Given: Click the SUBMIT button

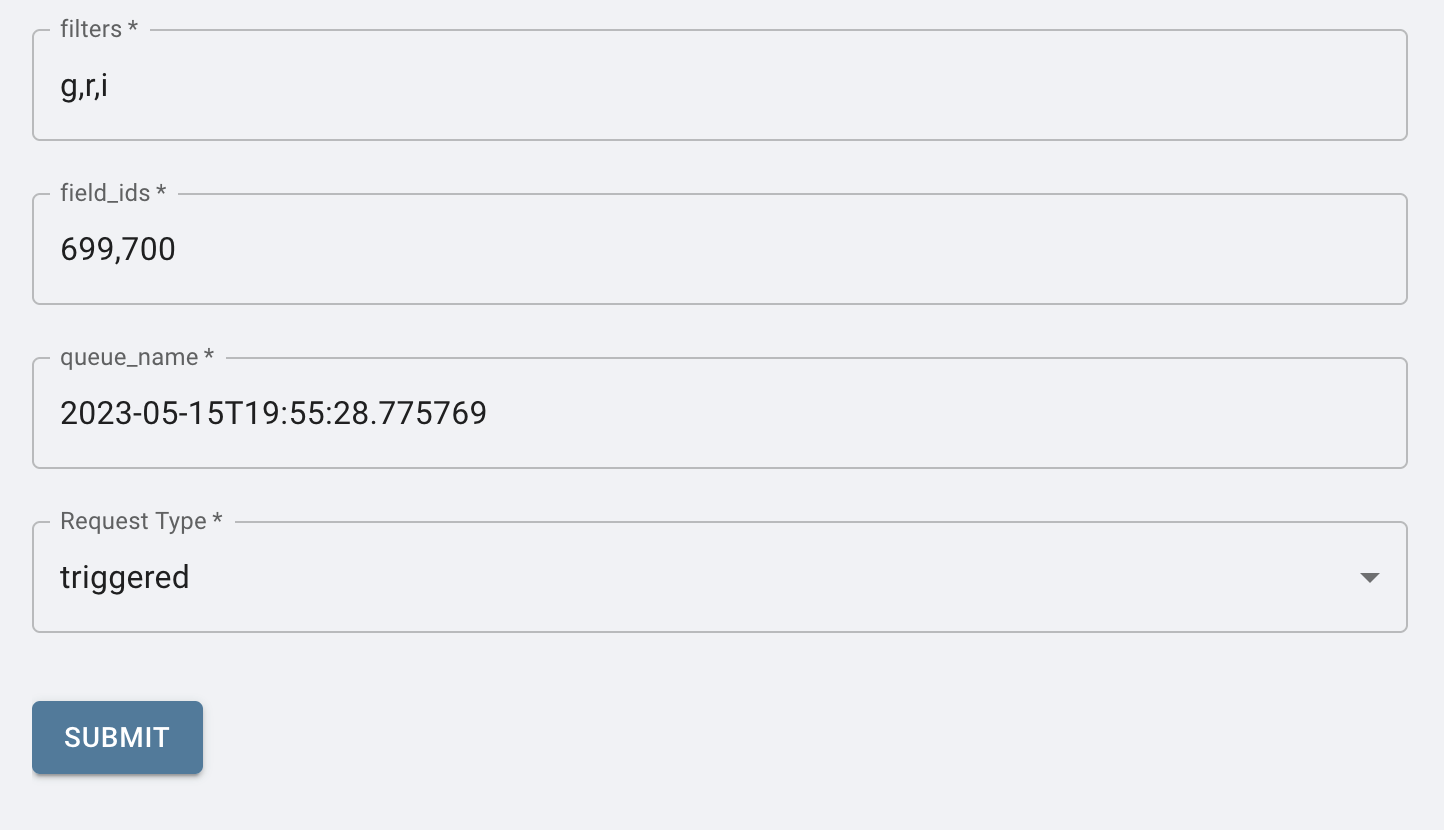Looking at the screenshot, I should point(117,737).
